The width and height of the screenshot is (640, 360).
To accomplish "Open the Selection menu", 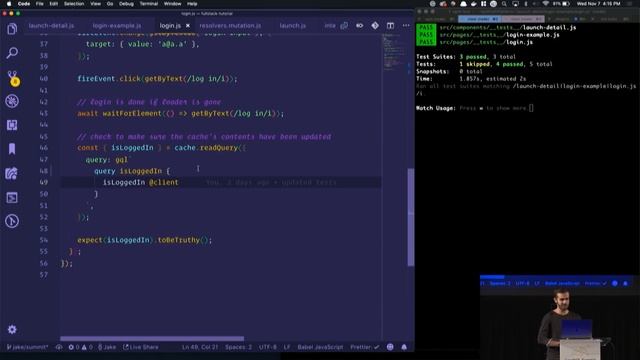I will pos(74,4).
